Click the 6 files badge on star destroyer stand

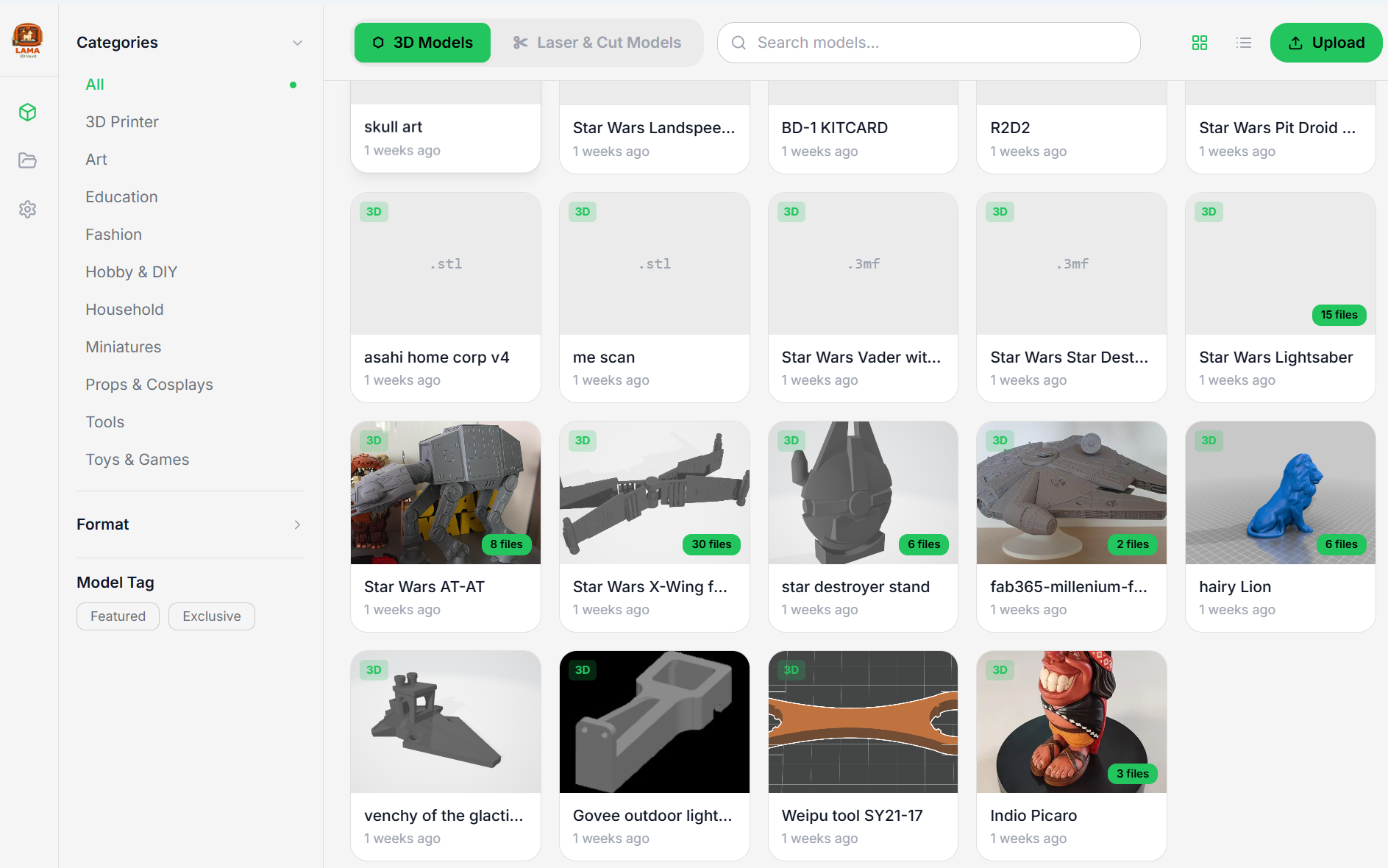click(x=924, y=544)
